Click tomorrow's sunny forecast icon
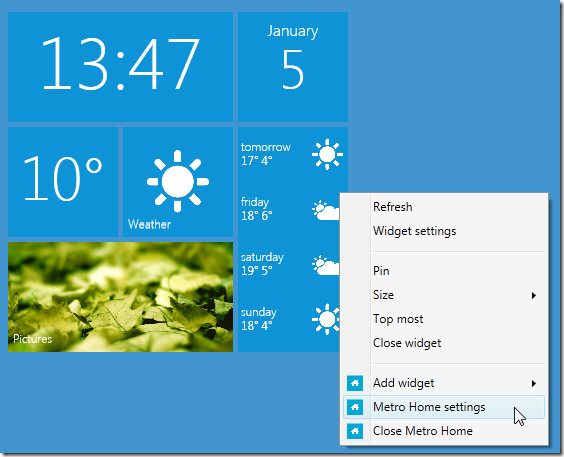Viewport: 564px width, 457px height. (x=327, y=154)
